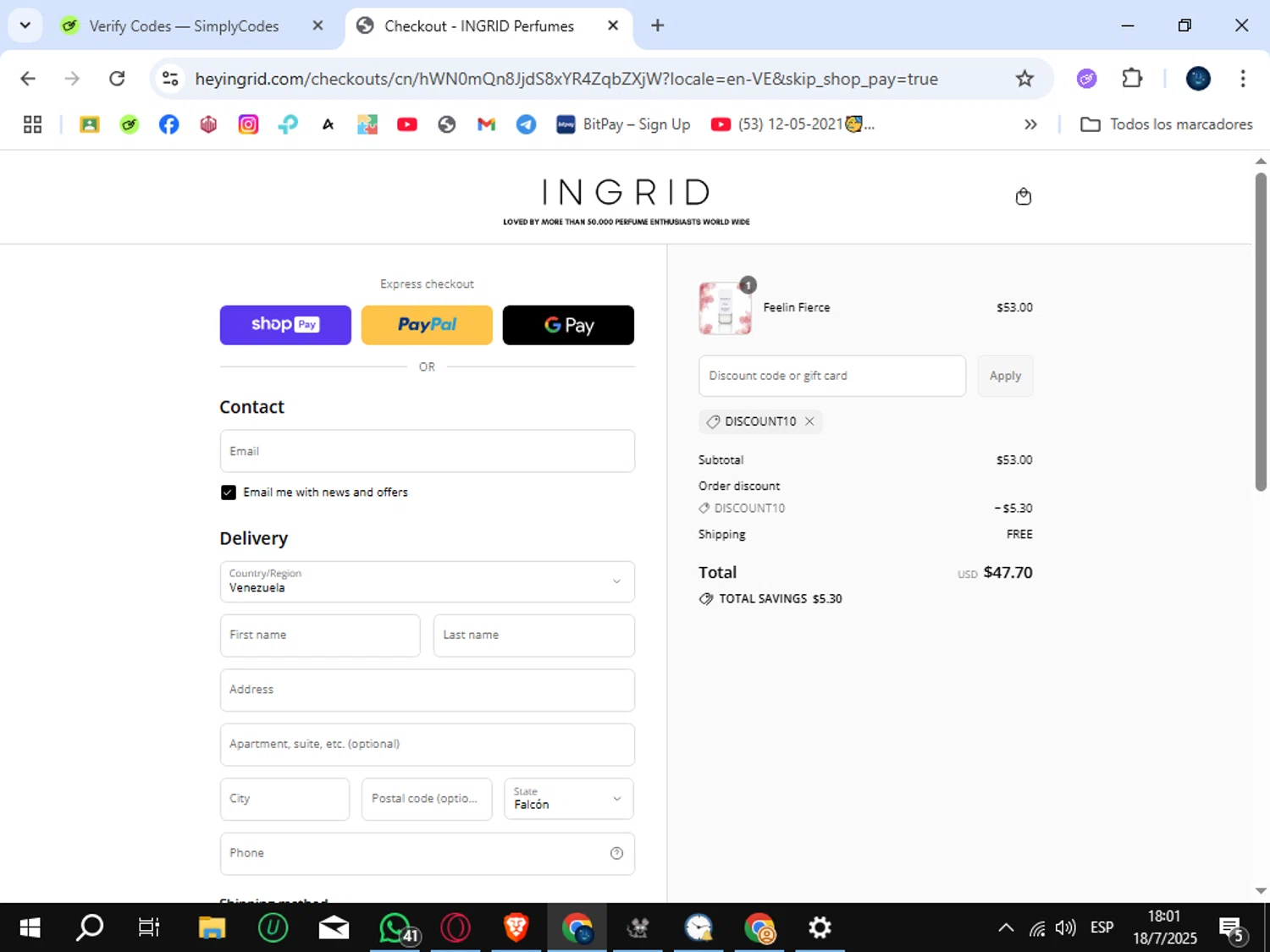1270x952 pixels.
Task: Click the browser address bar URL
Action: [x=566, y=79]
